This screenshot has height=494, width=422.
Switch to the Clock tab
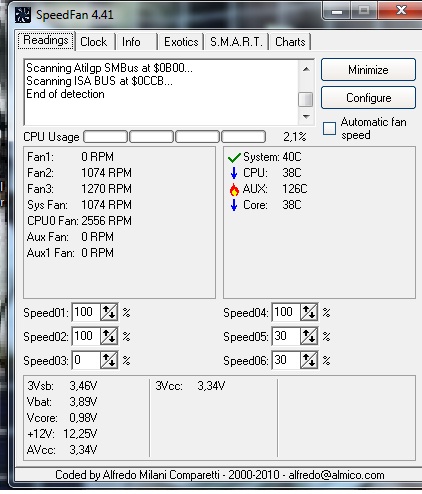pyautogui.click(x=95, y=42)
